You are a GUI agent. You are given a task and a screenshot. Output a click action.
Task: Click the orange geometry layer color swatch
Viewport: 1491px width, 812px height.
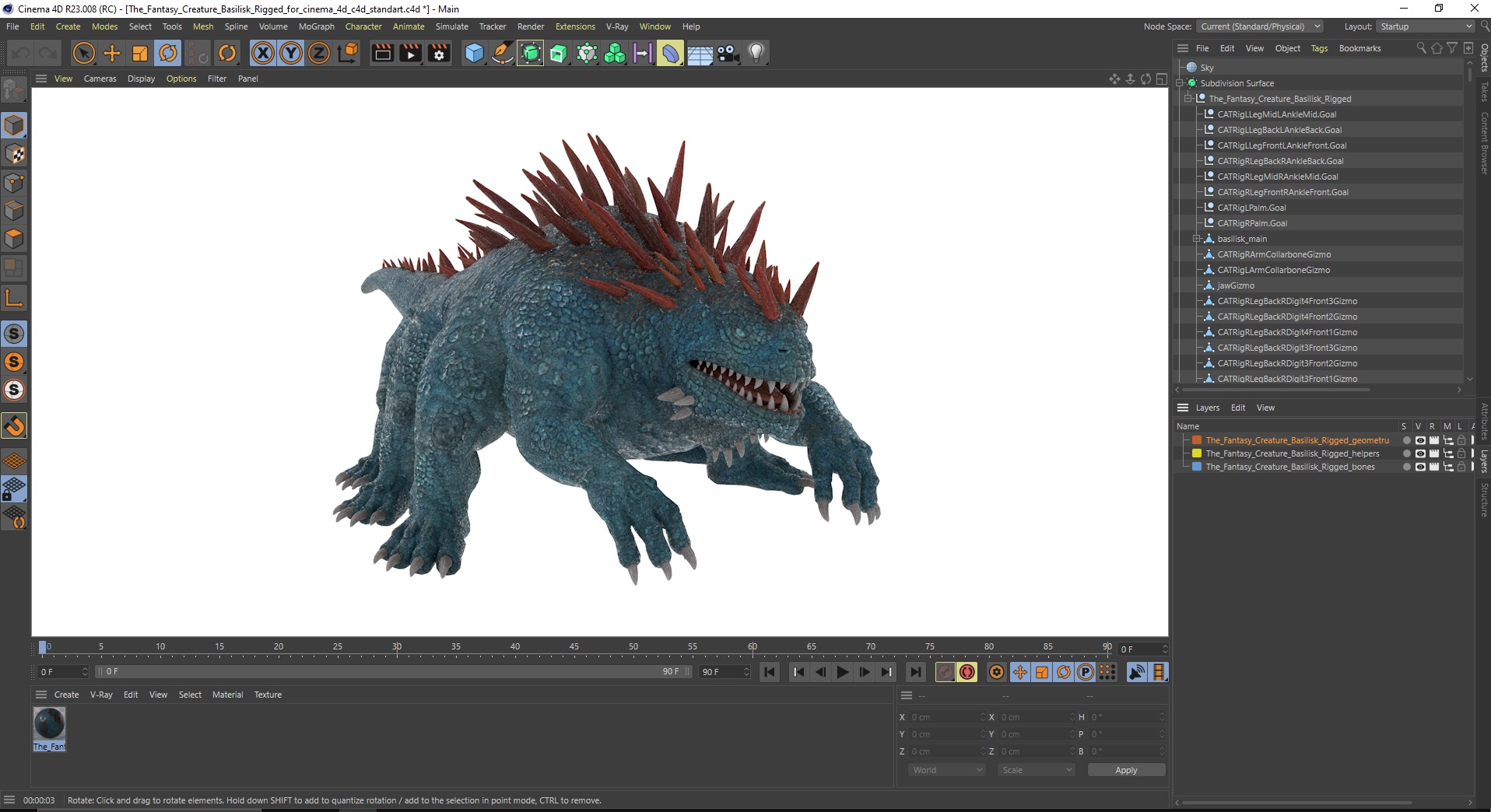coord(1197,440)
